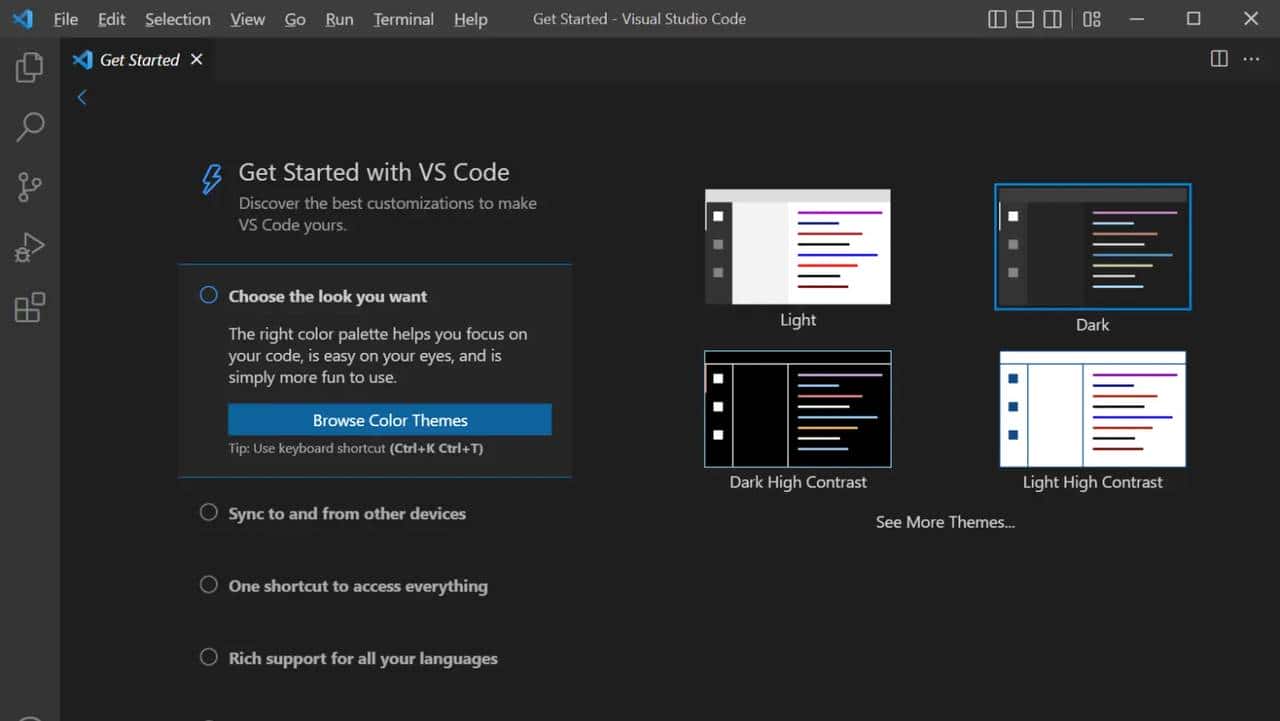
Task: Open the Explorer view in the activity bar
Action: (x=29, y=67)
